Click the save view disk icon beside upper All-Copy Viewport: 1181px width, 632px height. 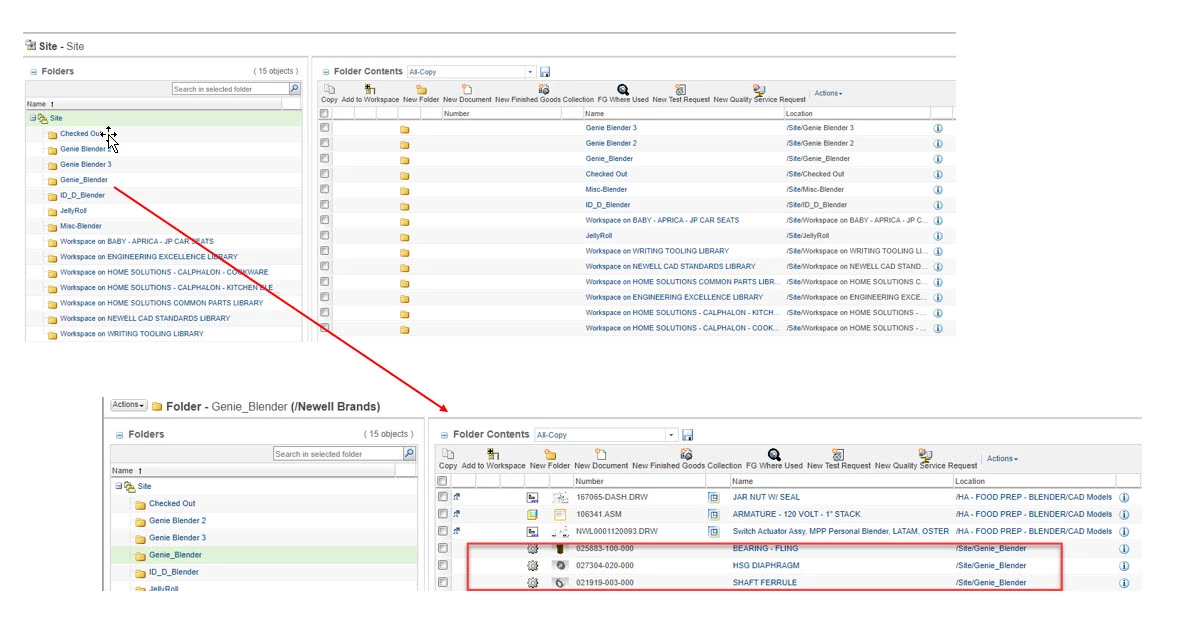(x=545, y=72)
